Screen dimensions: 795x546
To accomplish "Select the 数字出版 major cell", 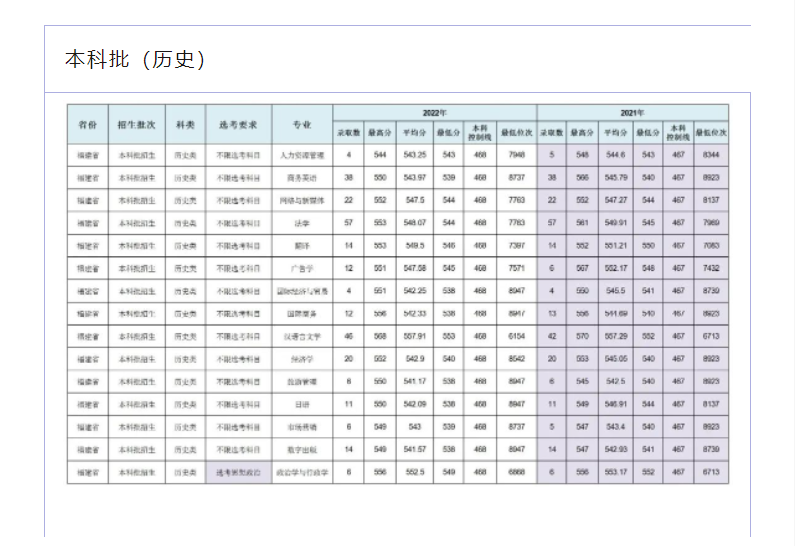I will coord(302,449).
